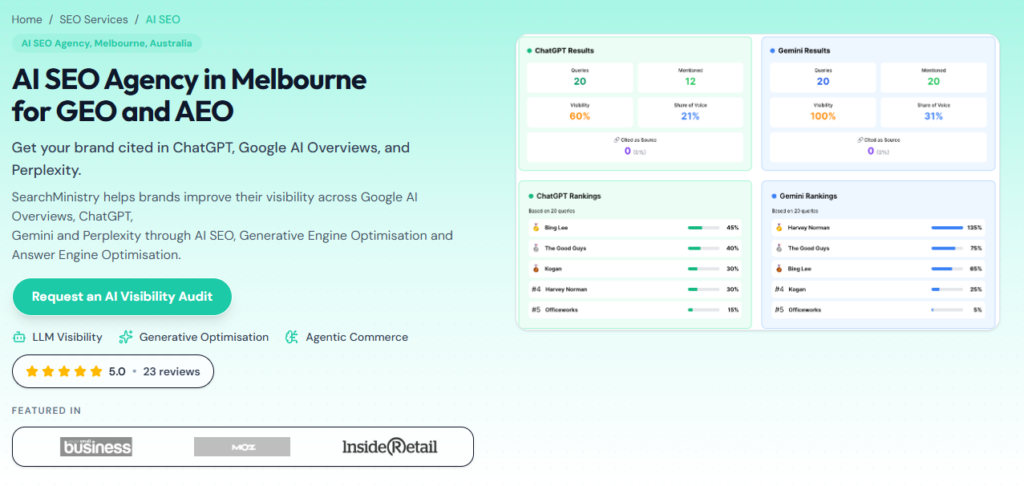Click the gold star rating icons
Image resolution: width=1024 pixels, height=486 pixels.
click(64, 371)
